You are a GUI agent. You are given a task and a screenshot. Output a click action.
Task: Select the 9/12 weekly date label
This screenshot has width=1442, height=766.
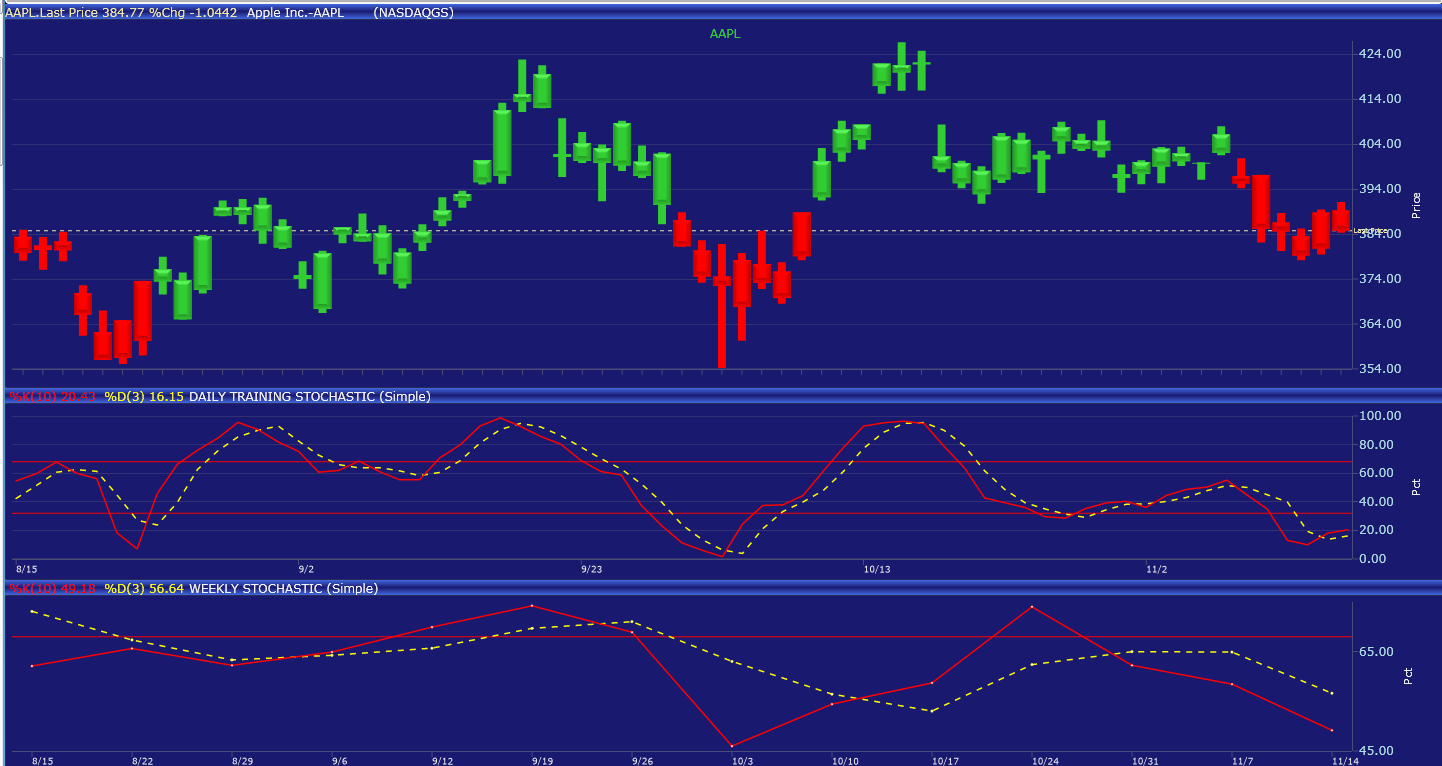point(443,761)
